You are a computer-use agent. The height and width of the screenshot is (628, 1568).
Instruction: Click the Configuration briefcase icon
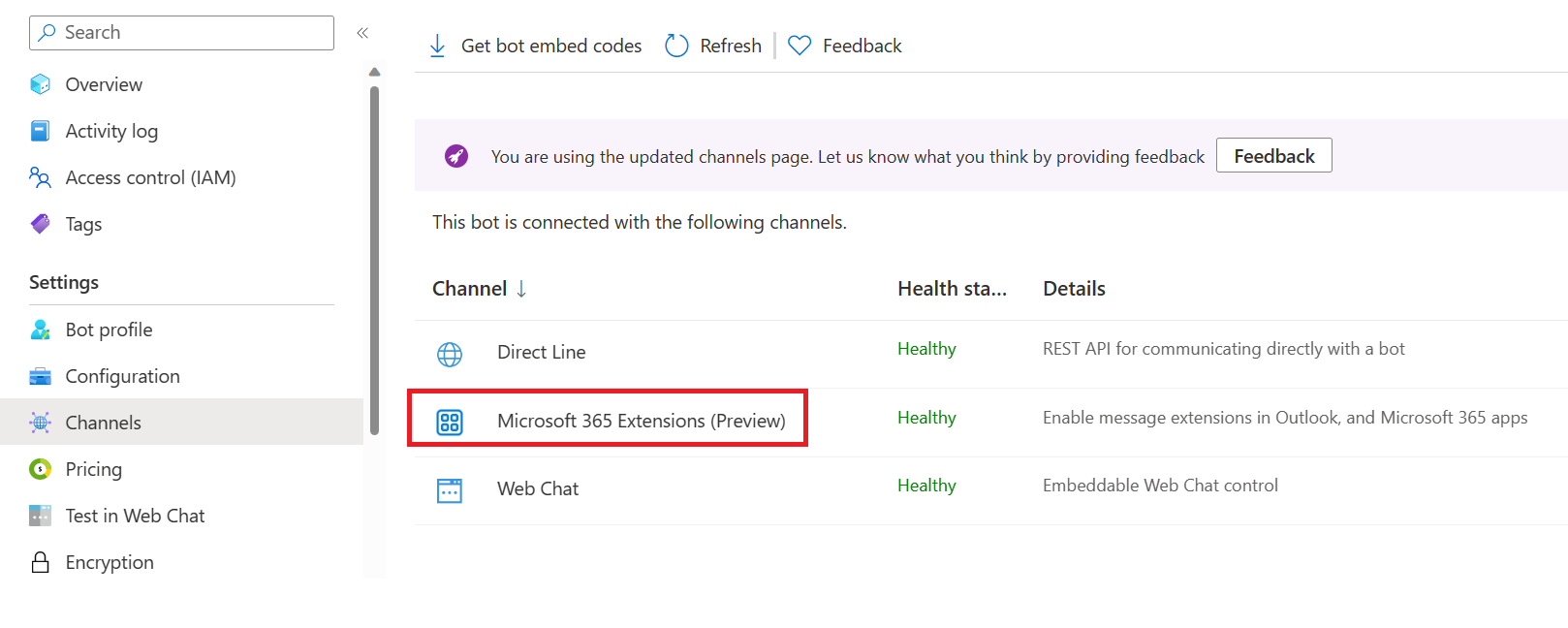40,376
